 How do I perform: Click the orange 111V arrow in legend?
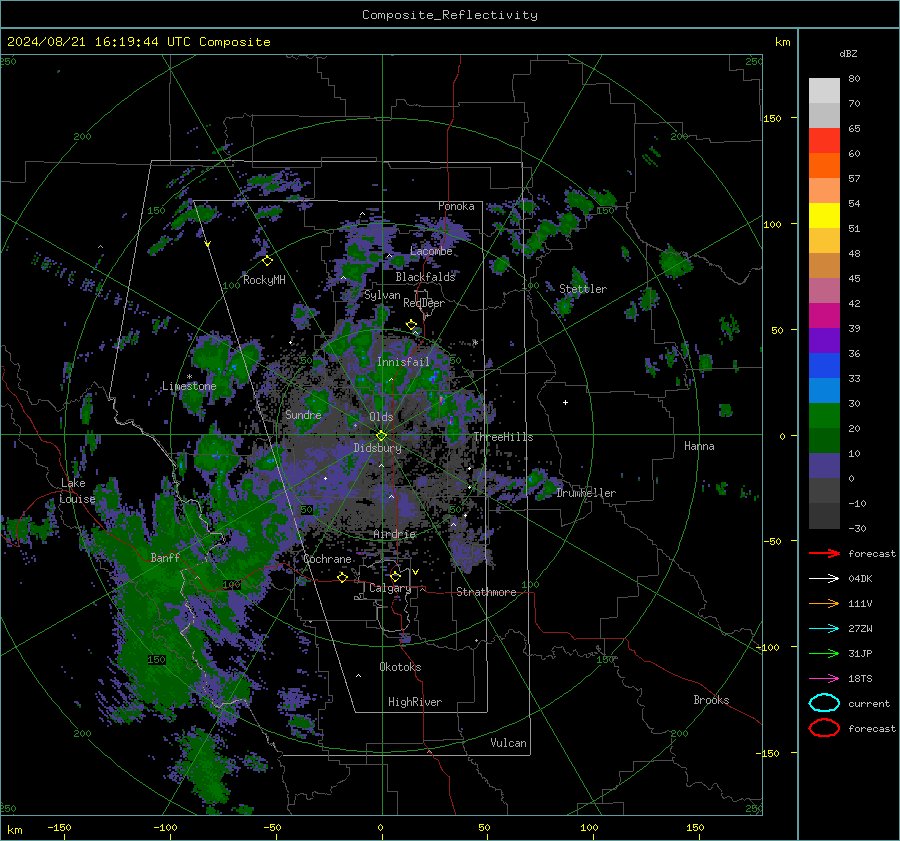[824, 603]
